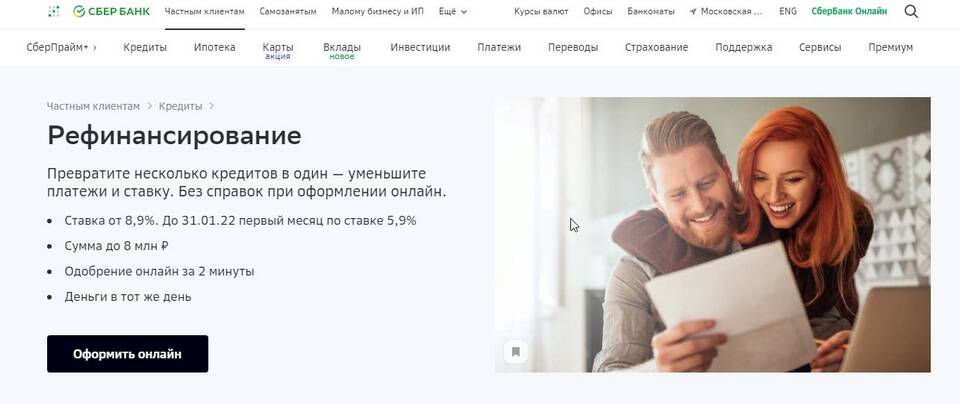
Task: Switch to the Самозанятым tab
Action: [x=288, y=12]
